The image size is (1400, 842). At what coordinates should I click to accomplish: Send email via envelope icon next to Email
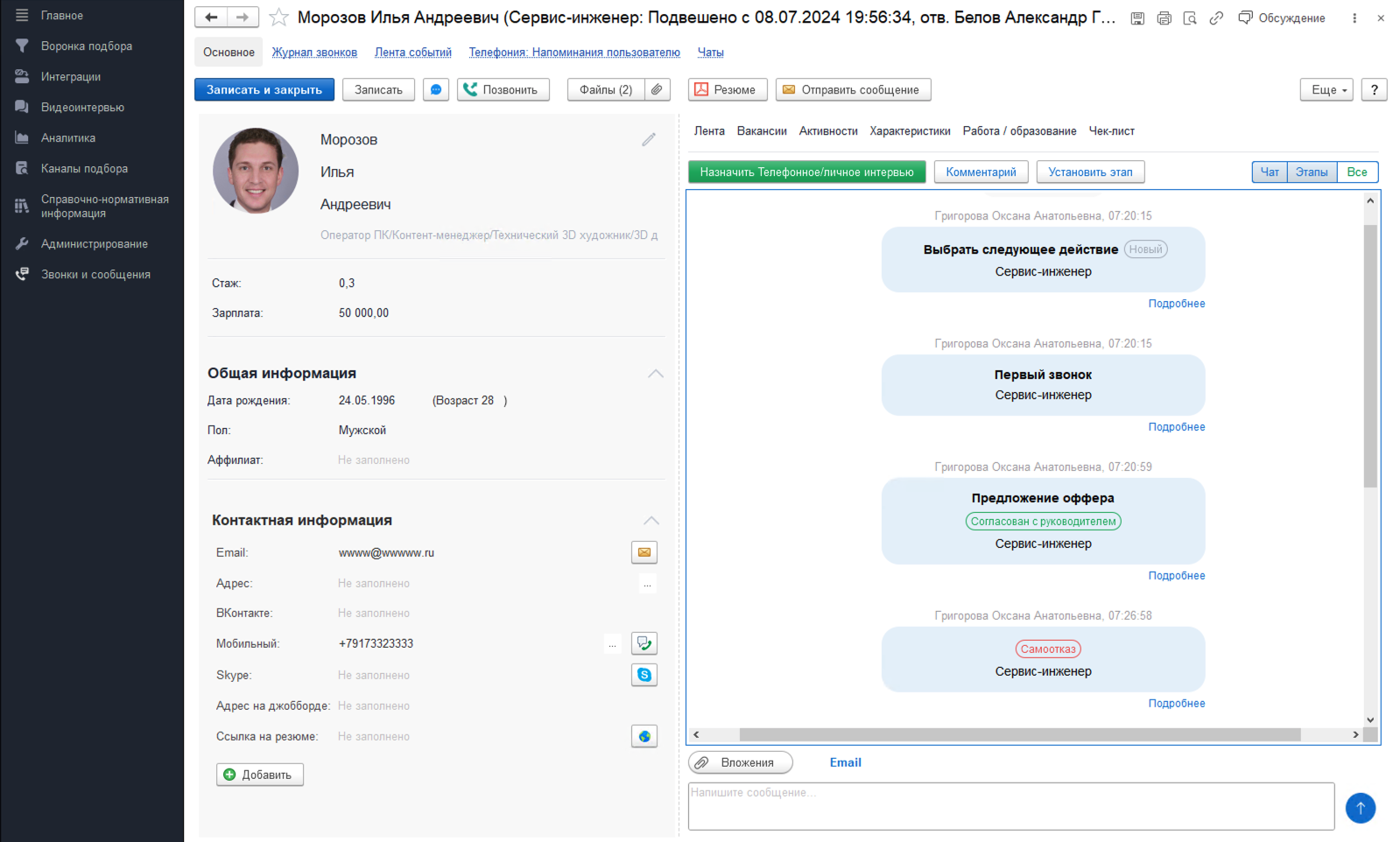644,552
